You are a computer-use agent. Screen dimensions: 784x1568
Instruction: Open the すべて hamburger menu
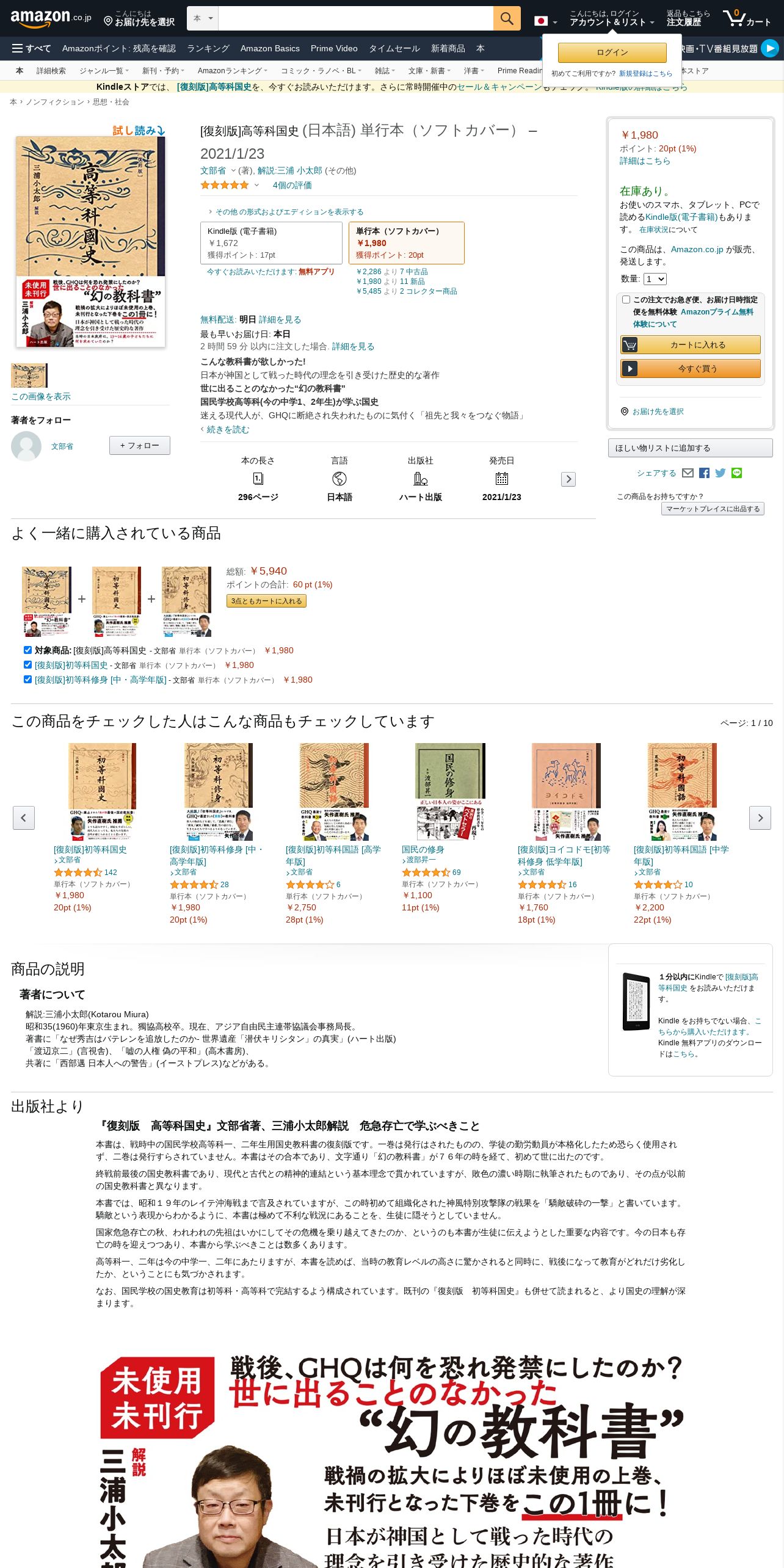click(32, 48)
